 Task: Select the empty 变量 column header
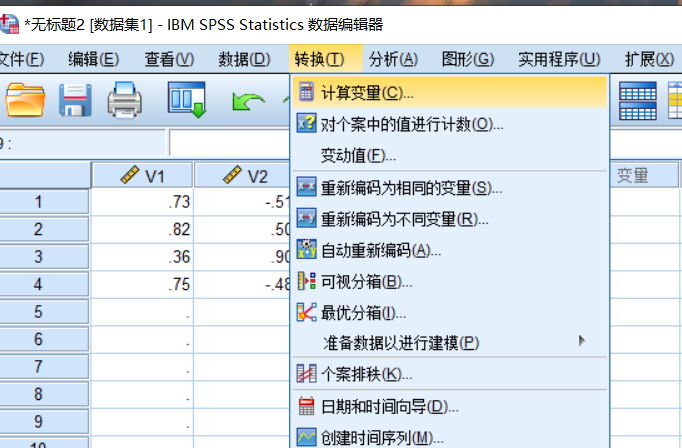(x=644, y=175)
